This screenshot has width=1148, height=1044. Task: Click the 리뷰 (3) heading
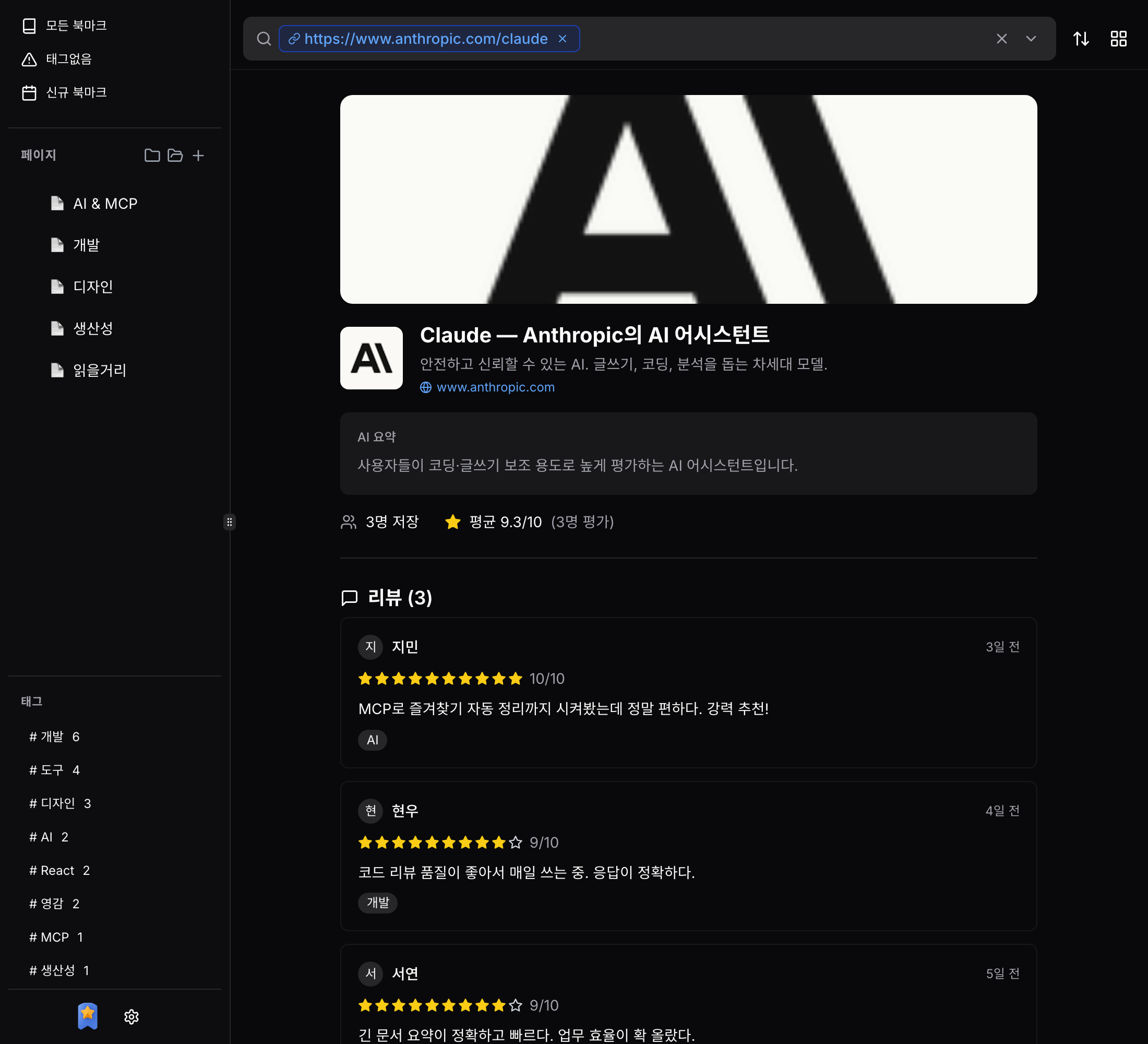click(400, 598)
